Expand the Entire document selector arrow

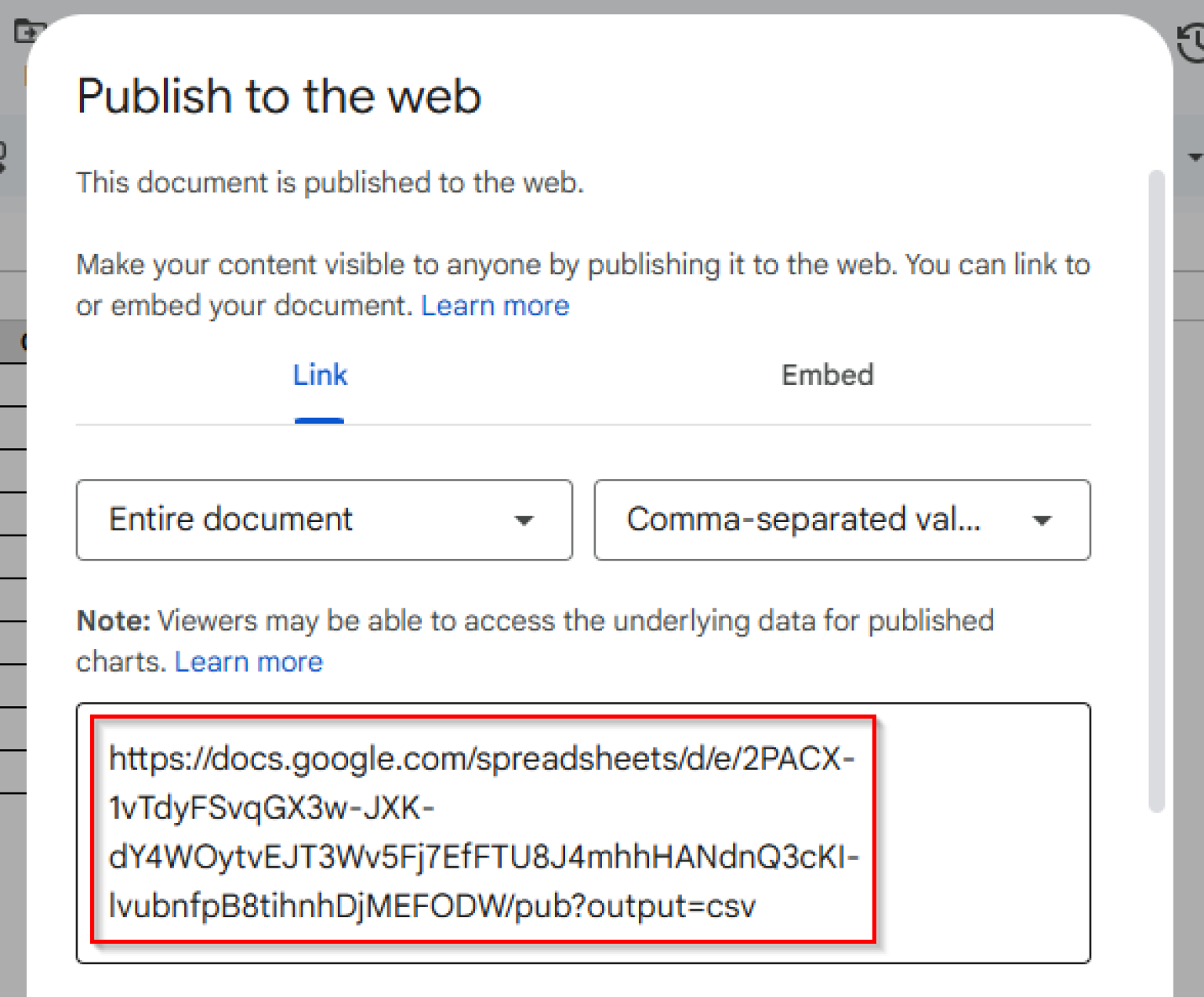coord(524,520)
